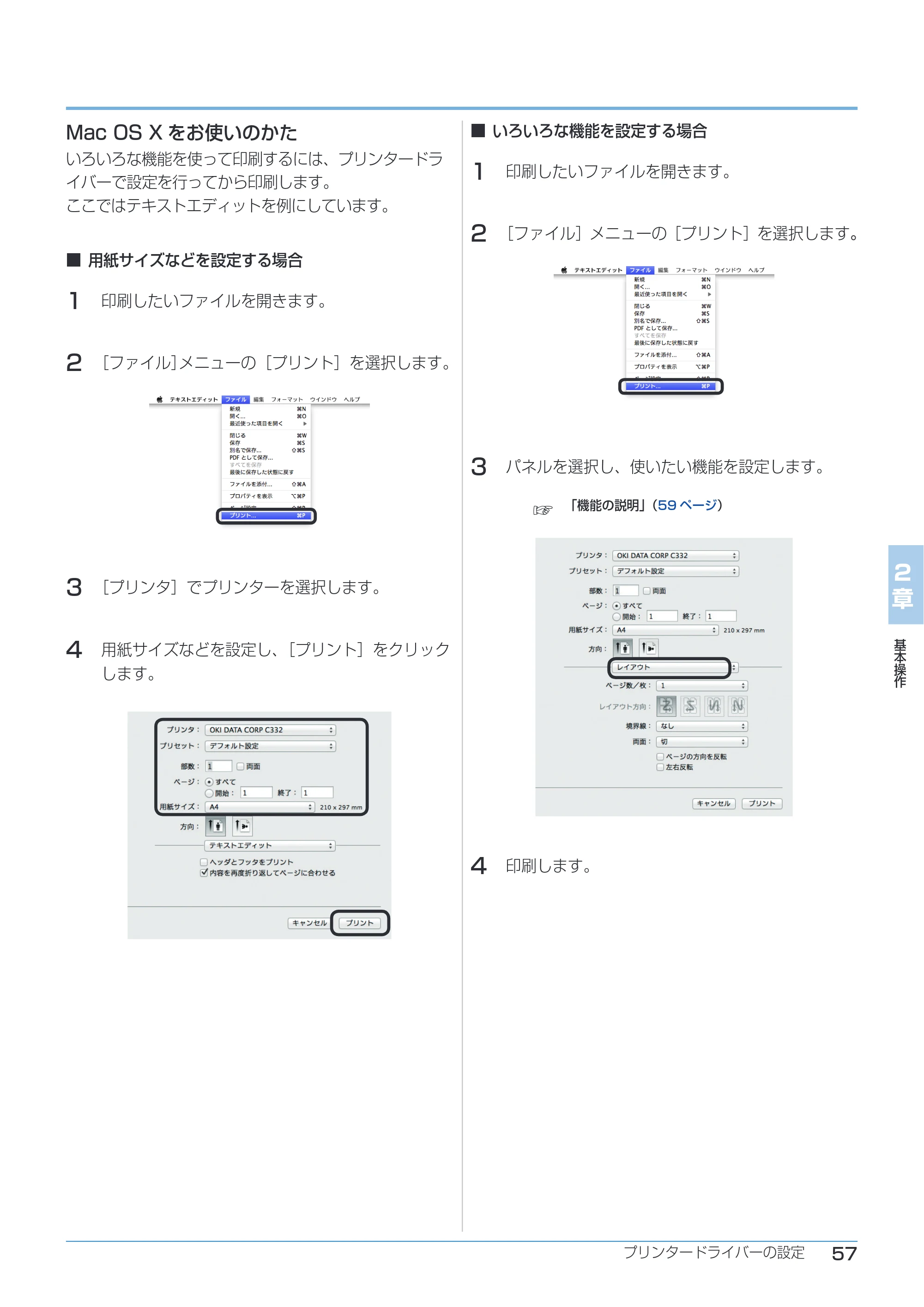
Task: Open プリセット dropdown in the テキストエディット panel dialog
Action: (270, 746)
